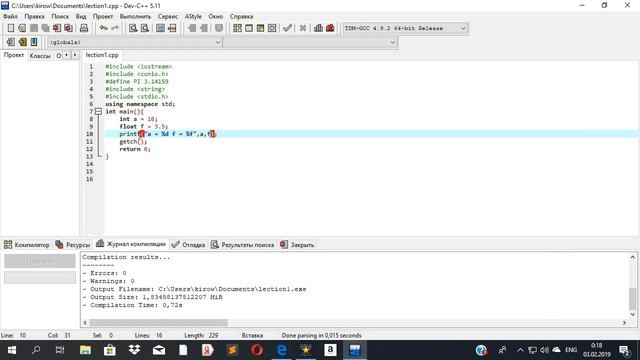Open a file with the toolbar Open icon

[22, 28]
